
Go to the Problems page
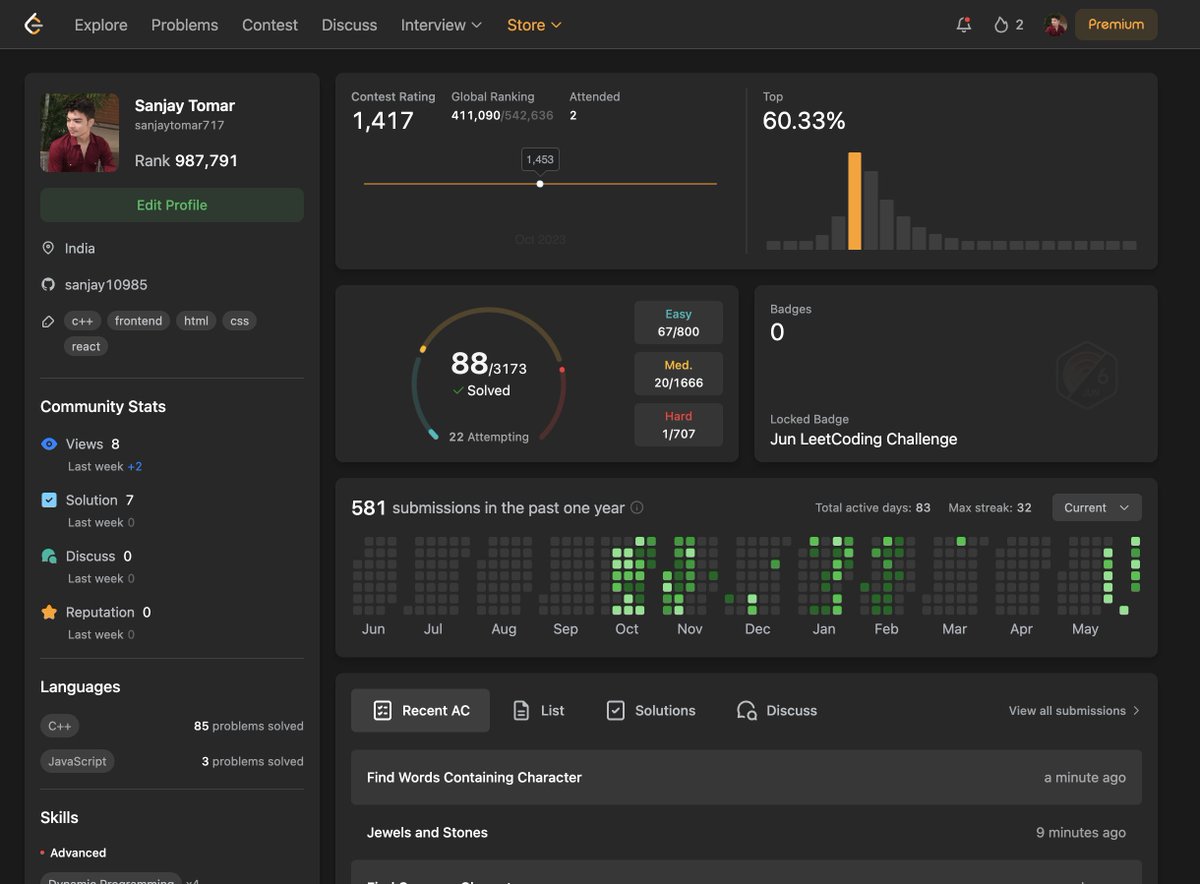(185, 25)
